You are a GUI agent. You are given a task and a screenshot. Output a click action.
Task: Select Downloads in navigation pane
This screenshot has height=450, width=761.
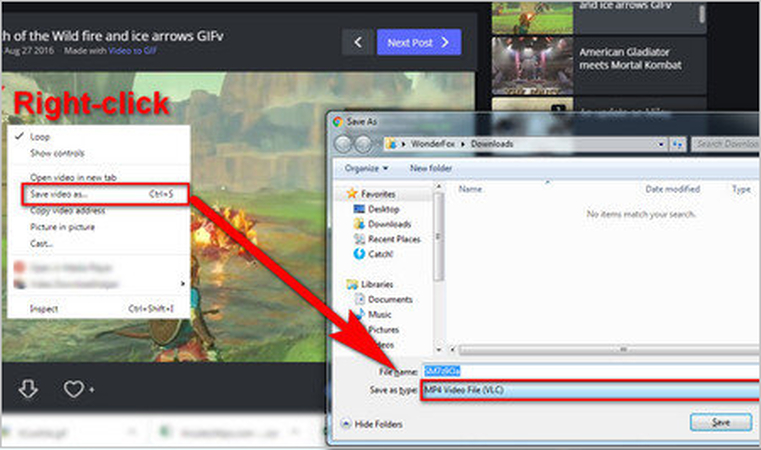(x=389, y=224)
